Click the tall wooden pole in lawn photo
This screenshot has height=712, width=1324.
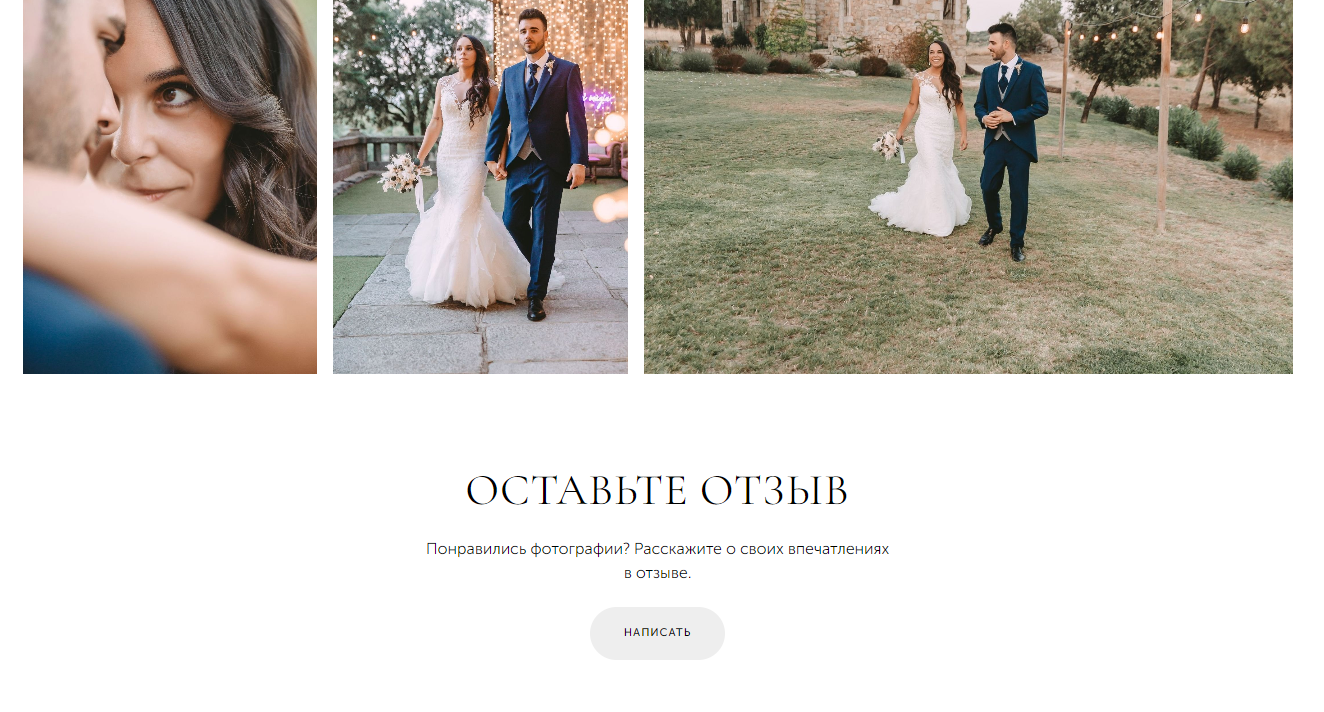pos(1165,115)
